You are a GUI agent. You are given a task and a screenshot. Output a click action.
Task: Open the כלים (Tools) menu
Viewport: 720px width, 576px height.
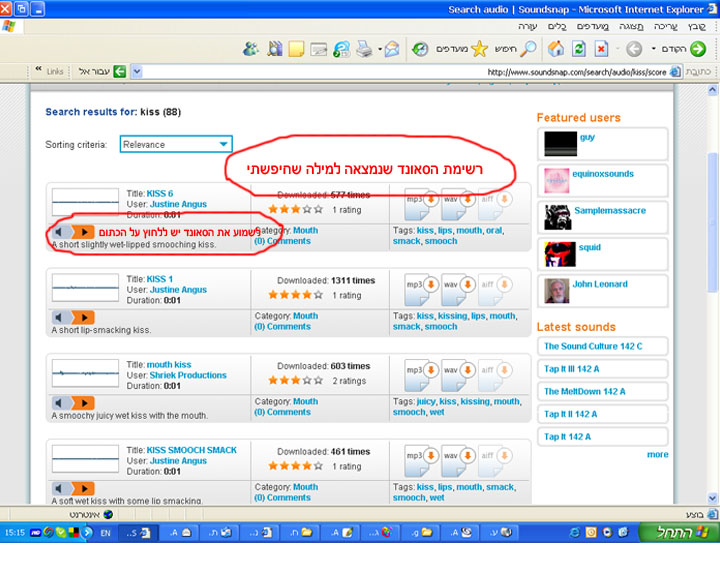pyautogui.click(x=557, y=26)
